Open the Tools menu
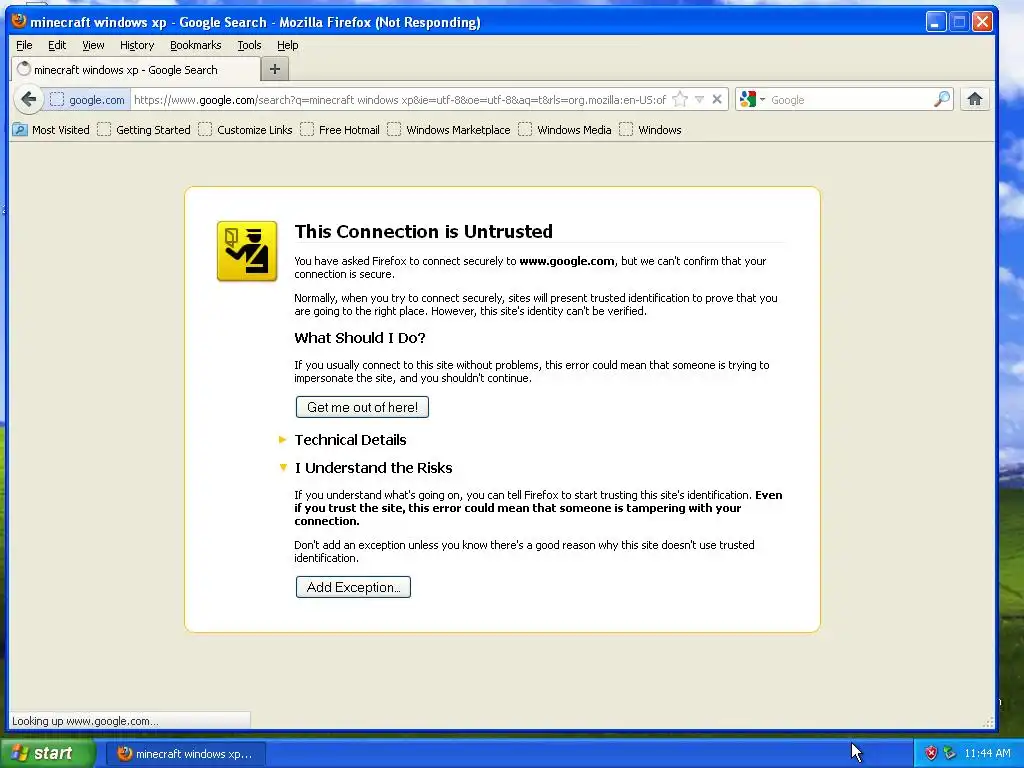This screenshot has height=768, width=1024. coord(249,45)
